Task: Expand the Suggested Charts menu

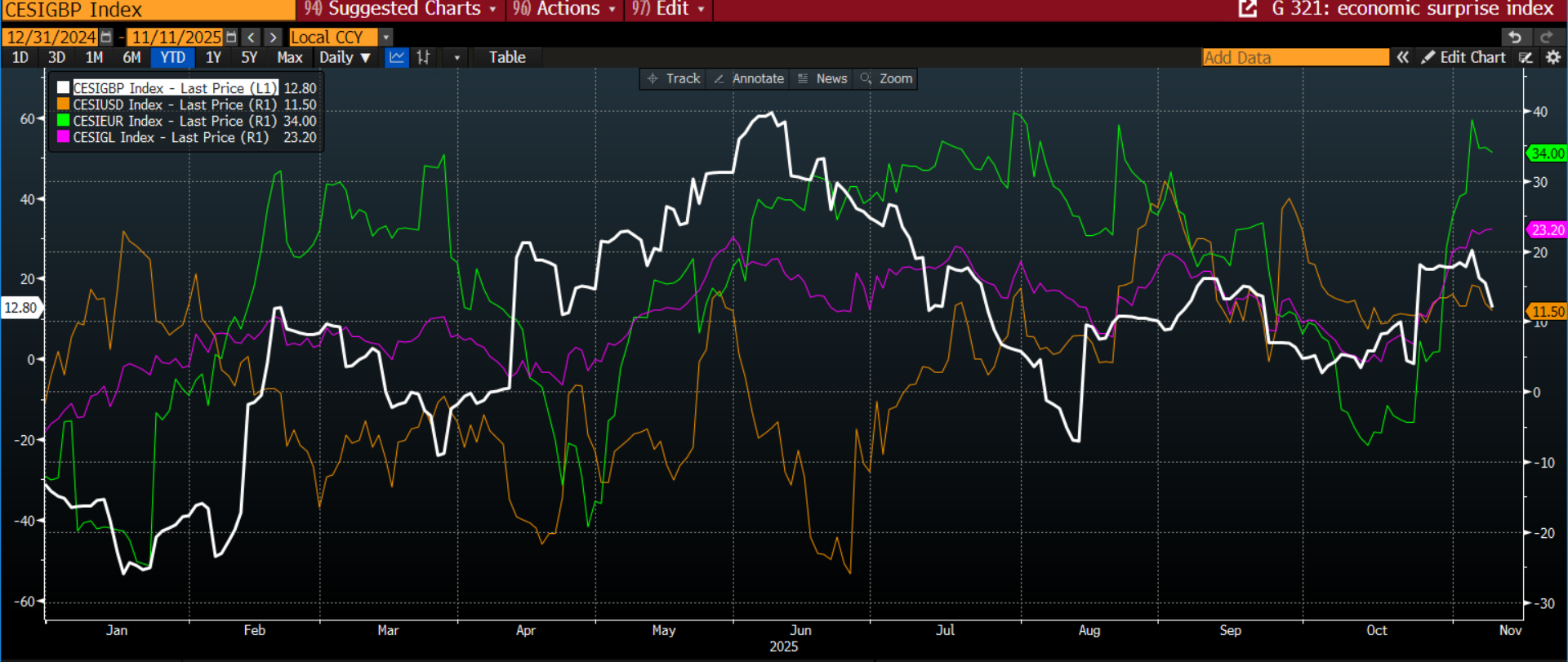Action: click(400, 9)
